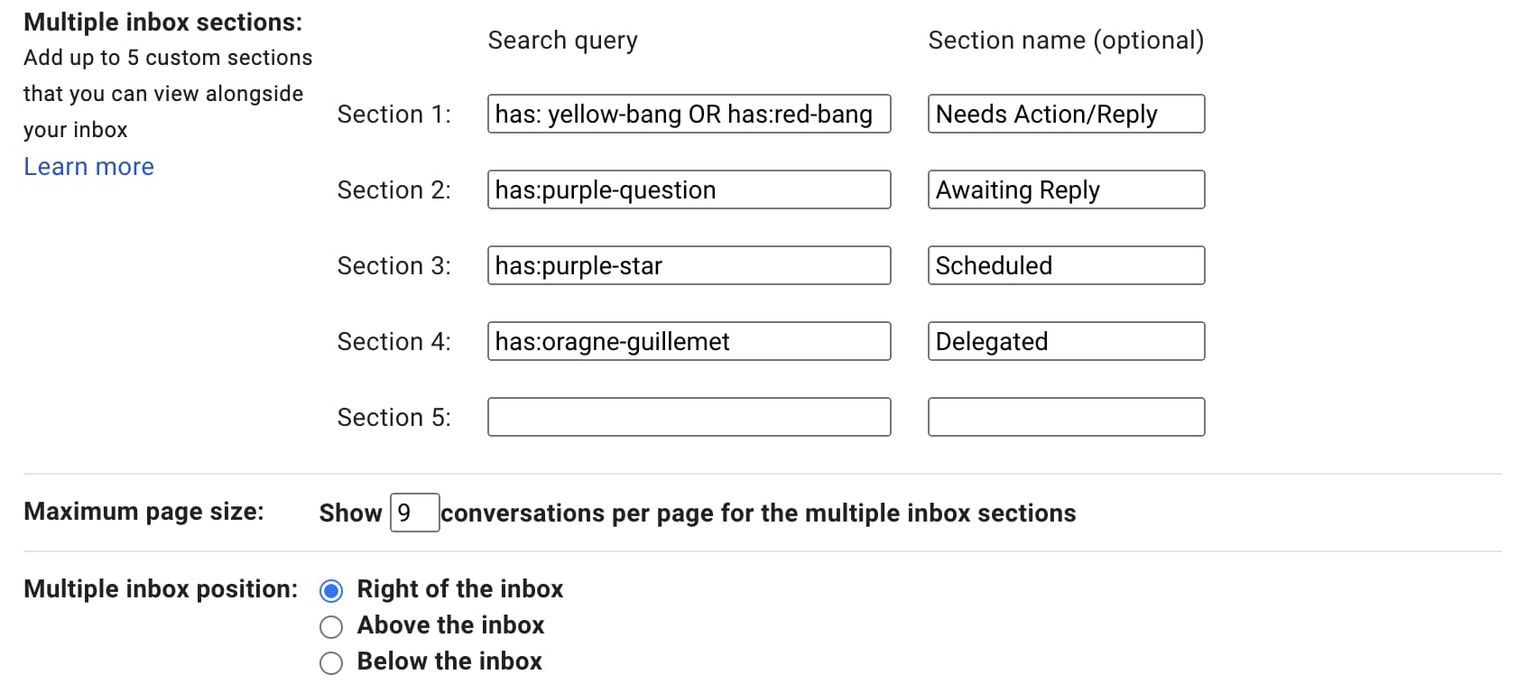1536x693 pixels.
Task: Choose "Above the inbox" position option
Action: 331,627
